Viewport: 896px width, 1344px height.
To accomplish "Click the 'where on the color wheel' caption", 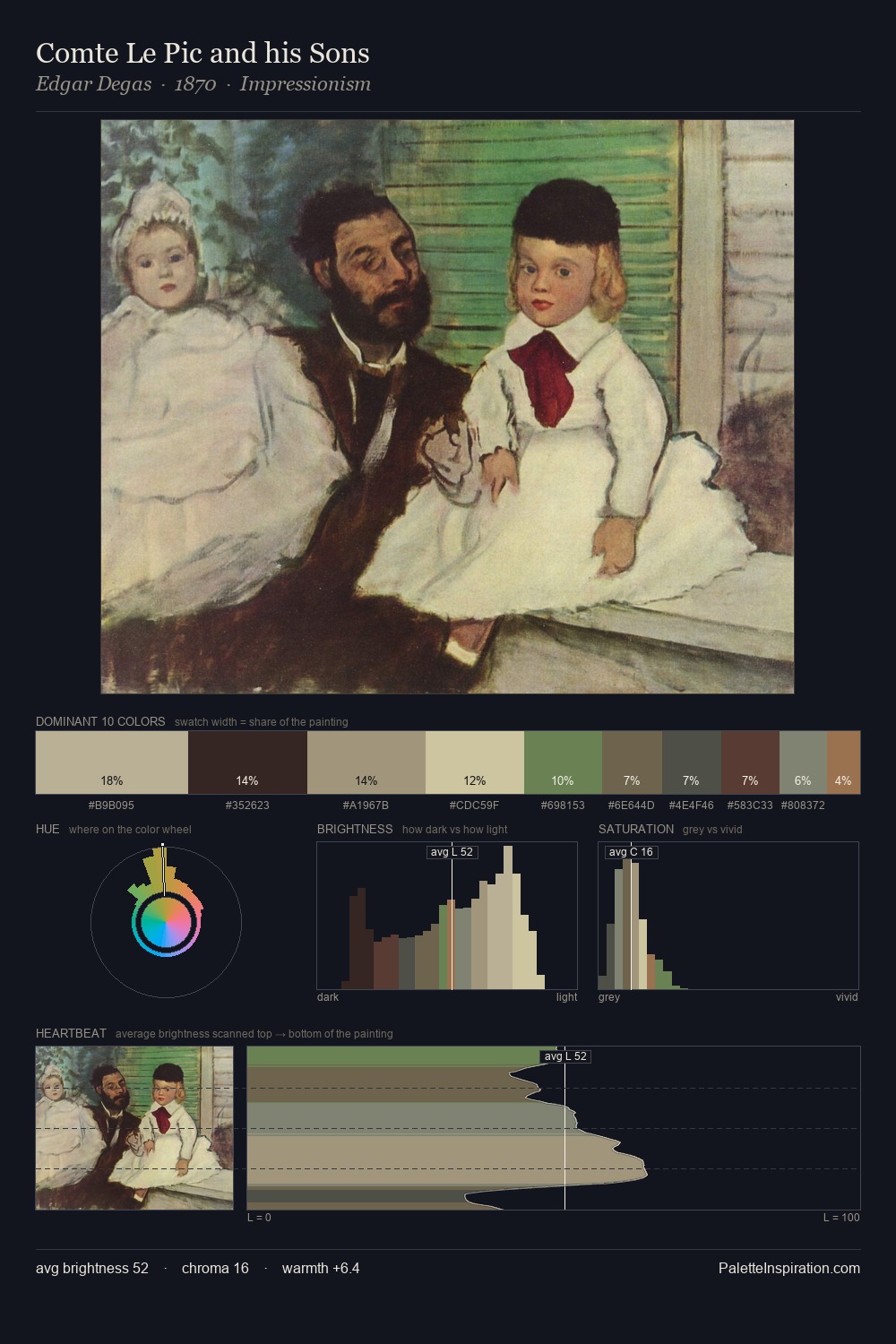I will (x=130, y=829).
